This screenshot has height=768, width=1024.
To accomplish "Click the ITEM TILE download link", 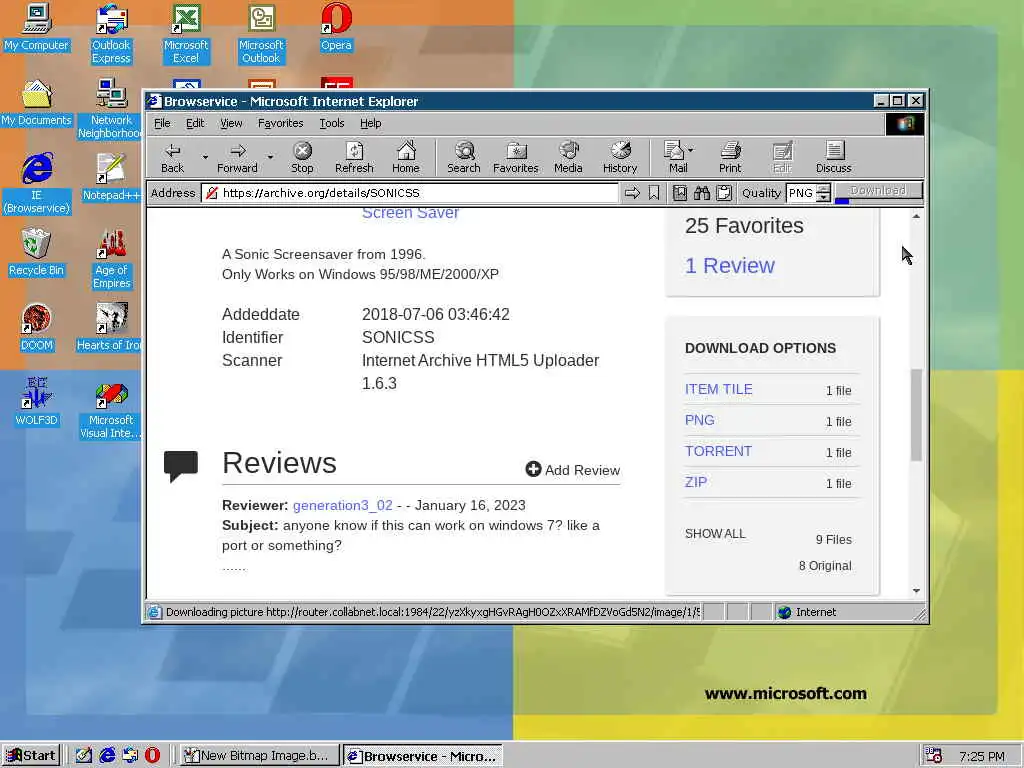I will coord(718,389).
